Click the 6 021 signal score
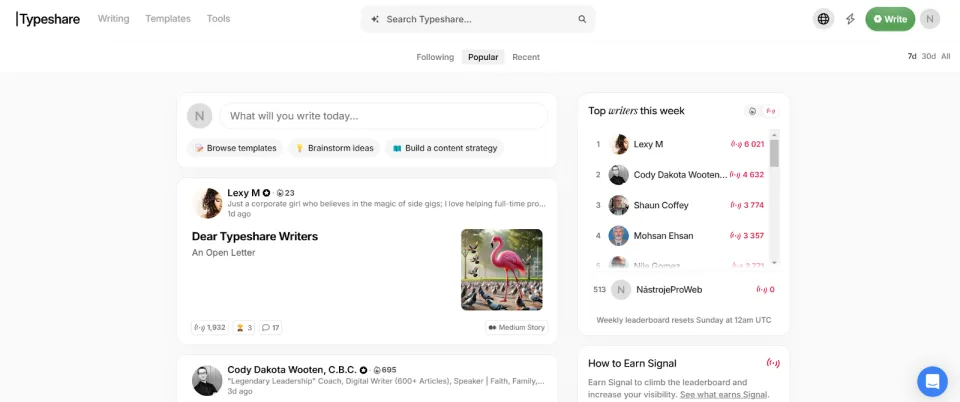The height and width of the screenshot is (402, 960). click(748, 144)
